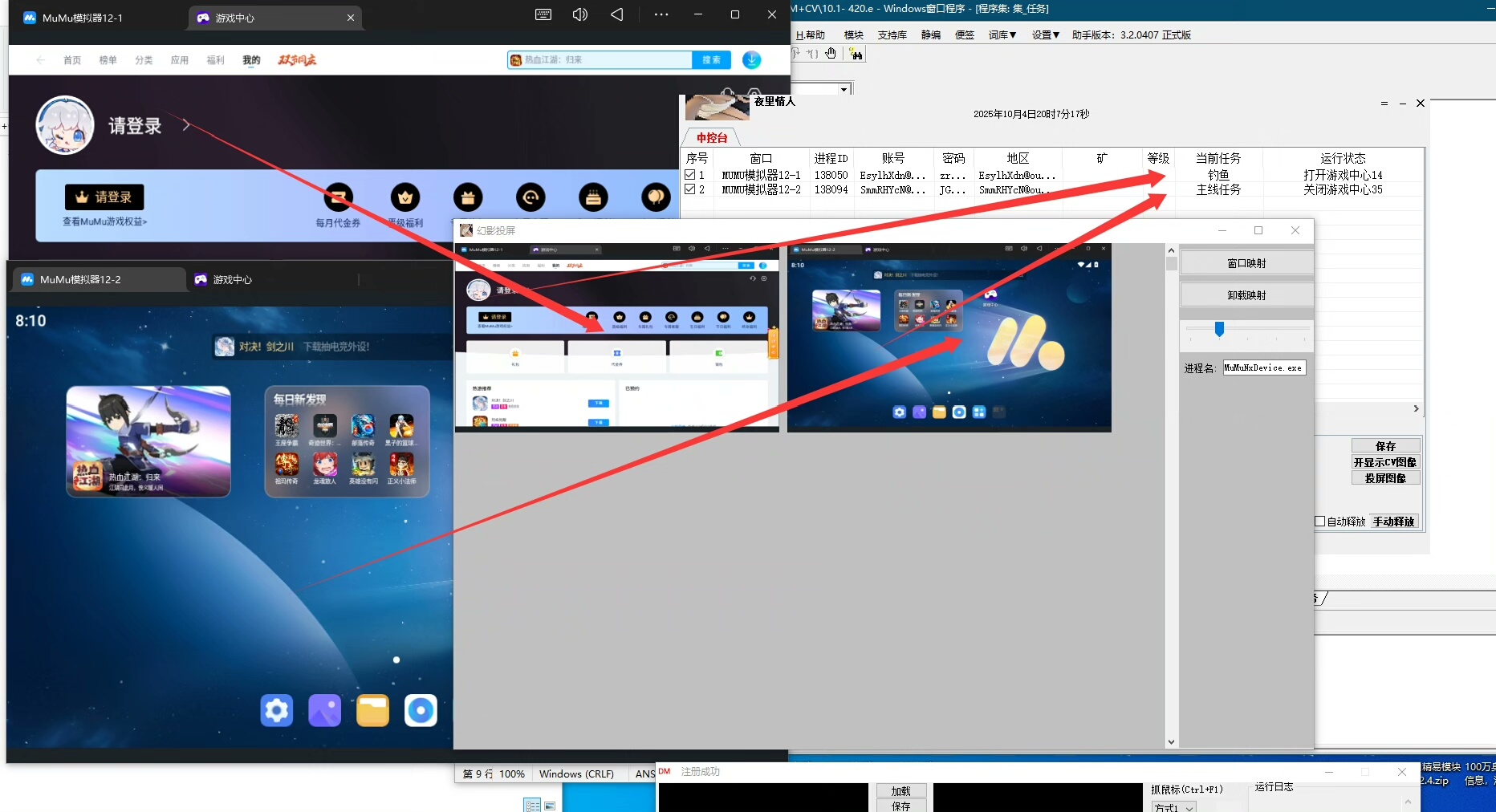Open the H.帮助 menu
The width and height of the screenshot is (1496, 812).
tap(811, 35)
